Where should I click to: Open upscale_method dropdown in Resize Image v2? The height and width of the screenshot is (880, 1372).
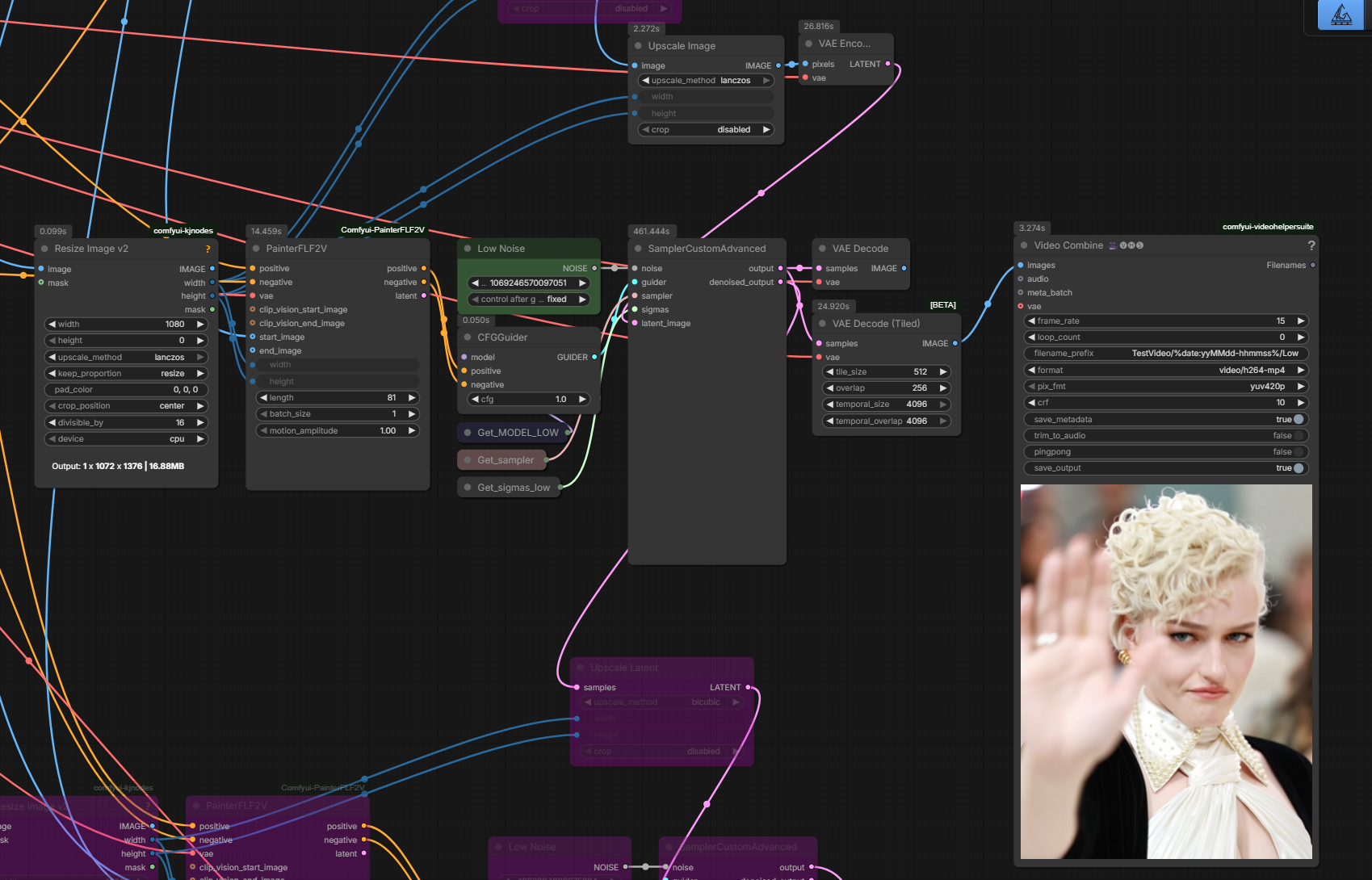(126, 358)
